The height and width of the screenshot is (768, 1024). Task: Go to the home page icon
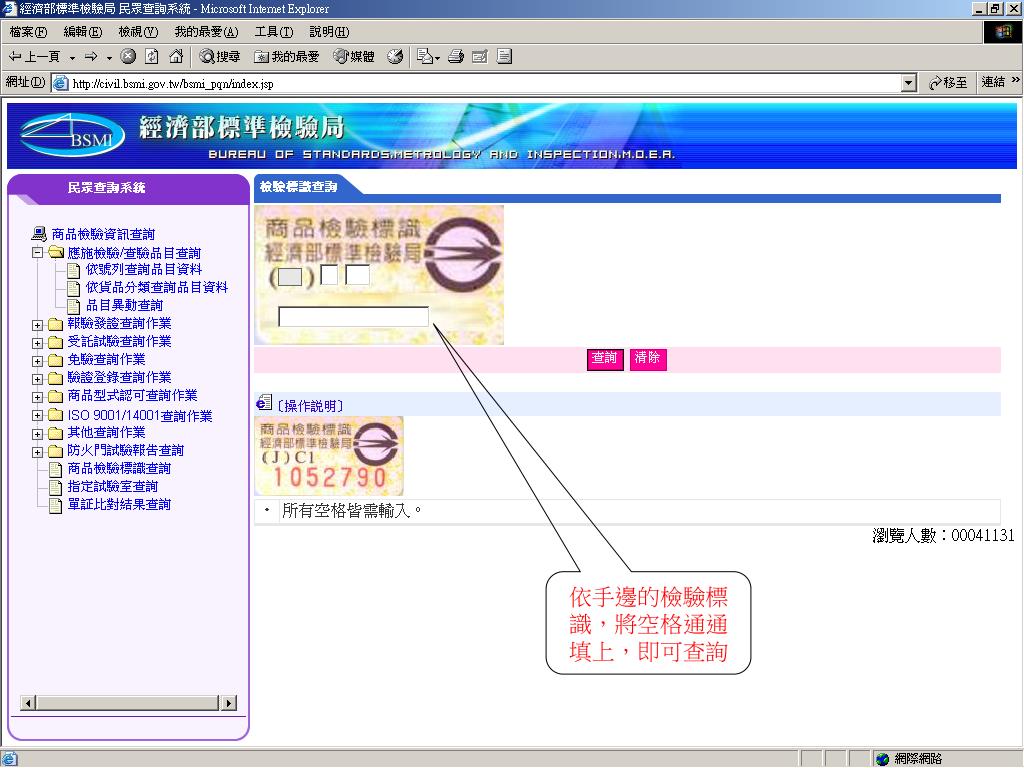(x=176, y=57)
